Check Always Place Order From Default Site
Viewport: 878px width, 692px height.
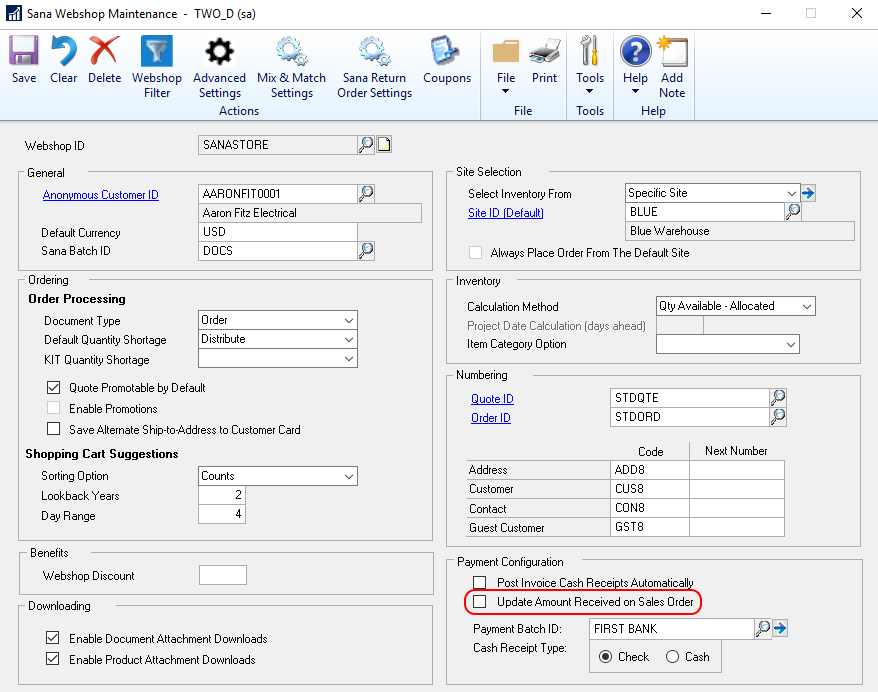pyautogui.click(x=475, y=253)
